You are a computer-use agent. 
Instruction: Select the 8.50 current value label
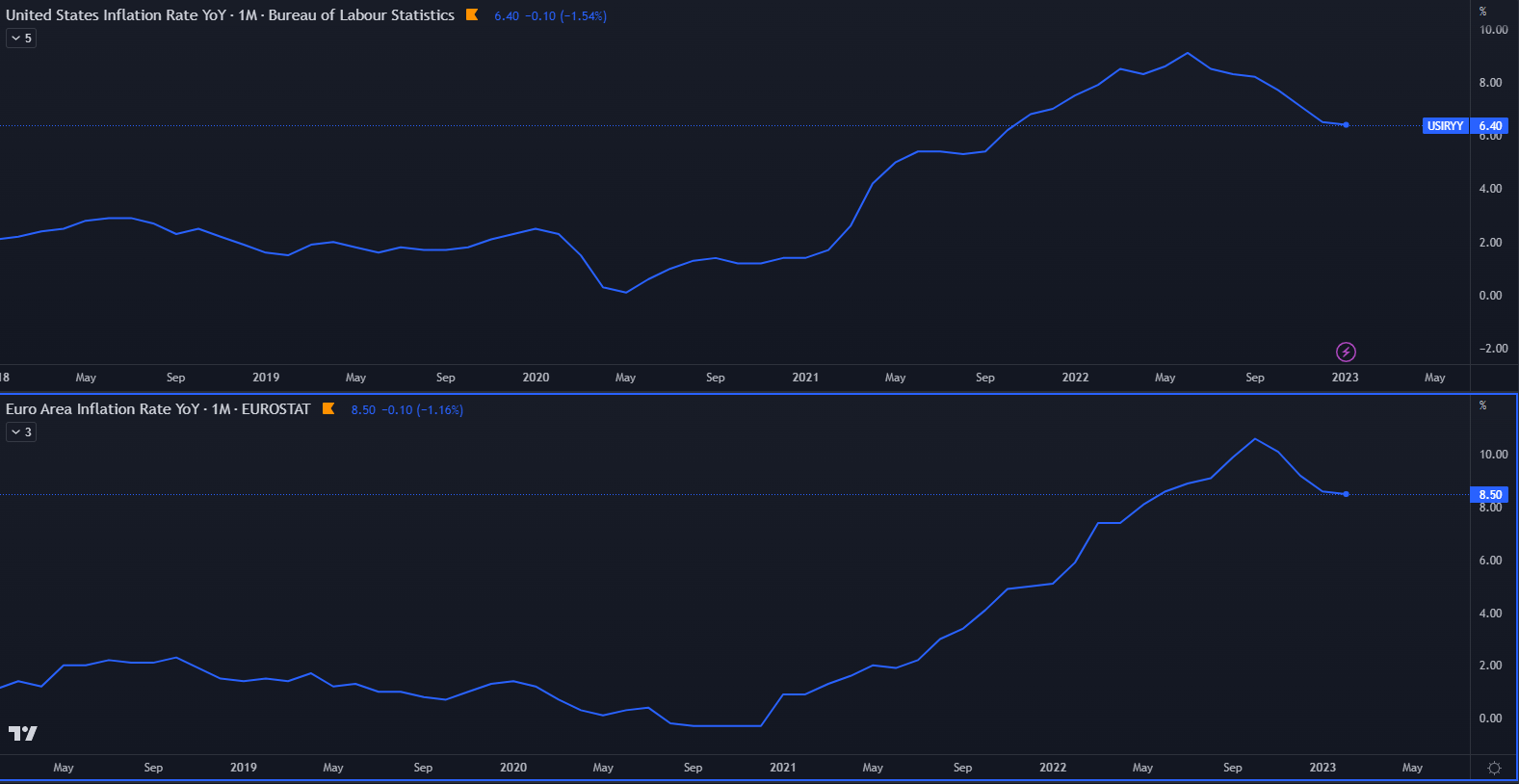(1490, 495)
